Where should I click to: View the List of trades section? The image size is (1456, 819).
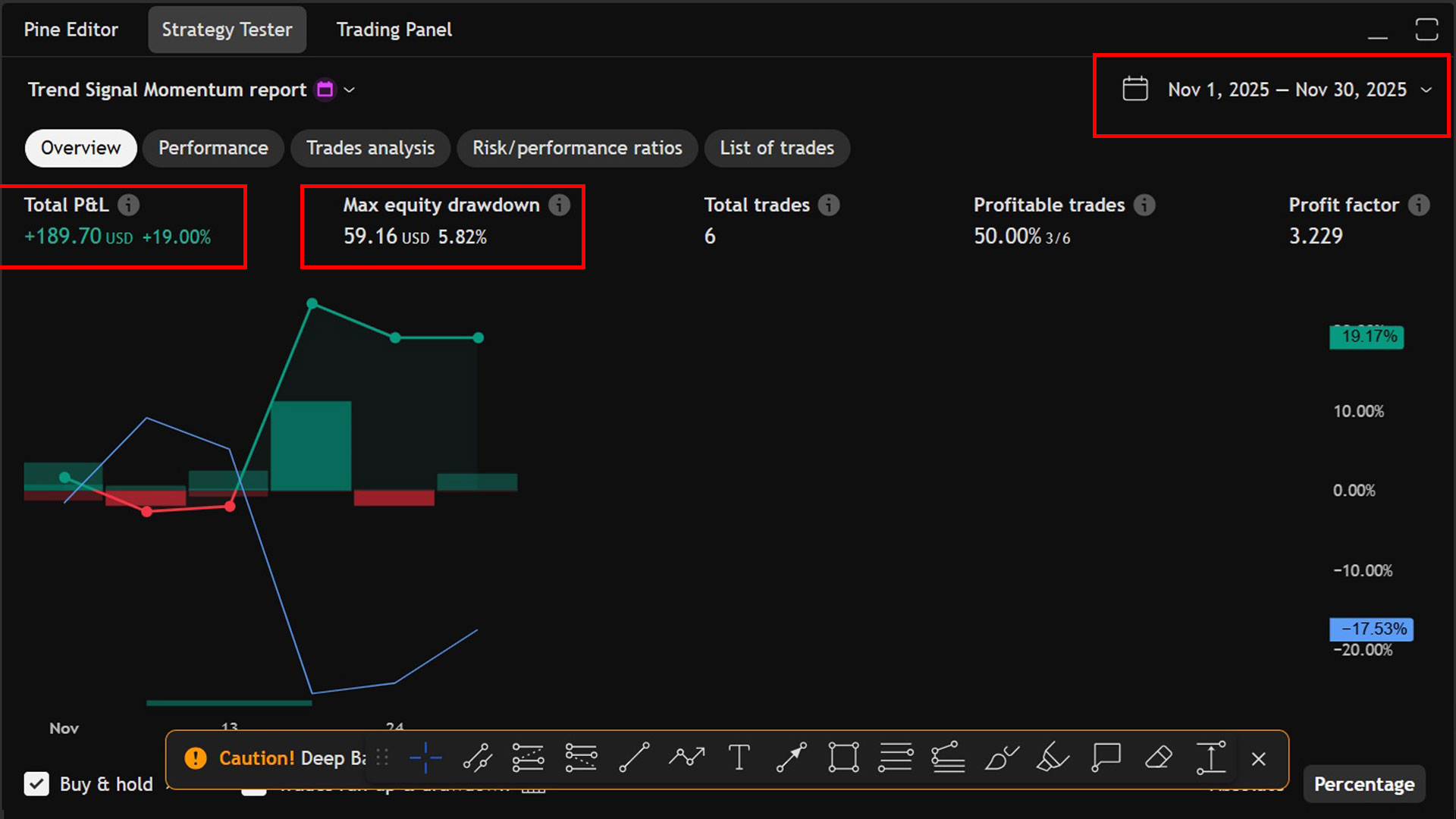[x=777, y=148]
